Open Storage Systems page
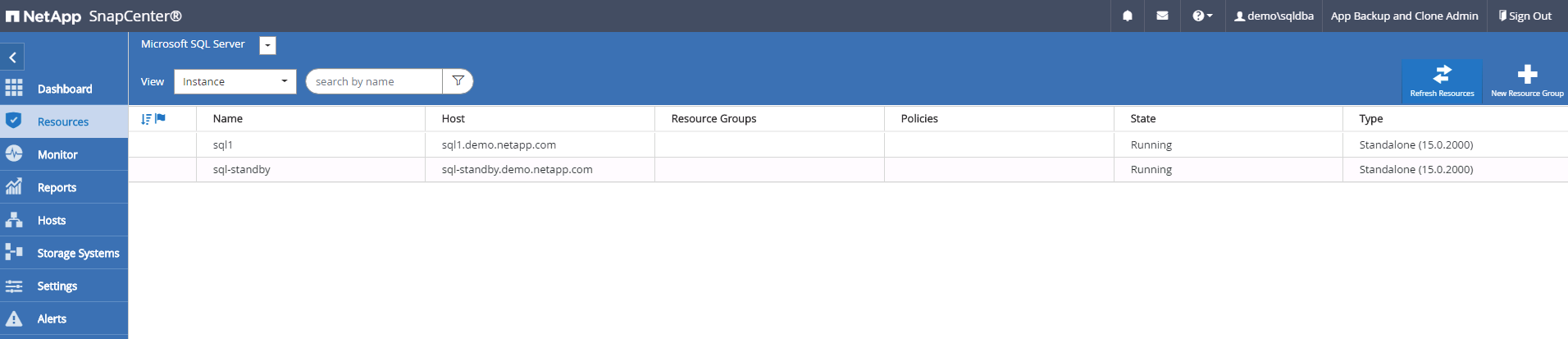The image size is (1568, 339). pyautogui.click(x=78, y=253)
